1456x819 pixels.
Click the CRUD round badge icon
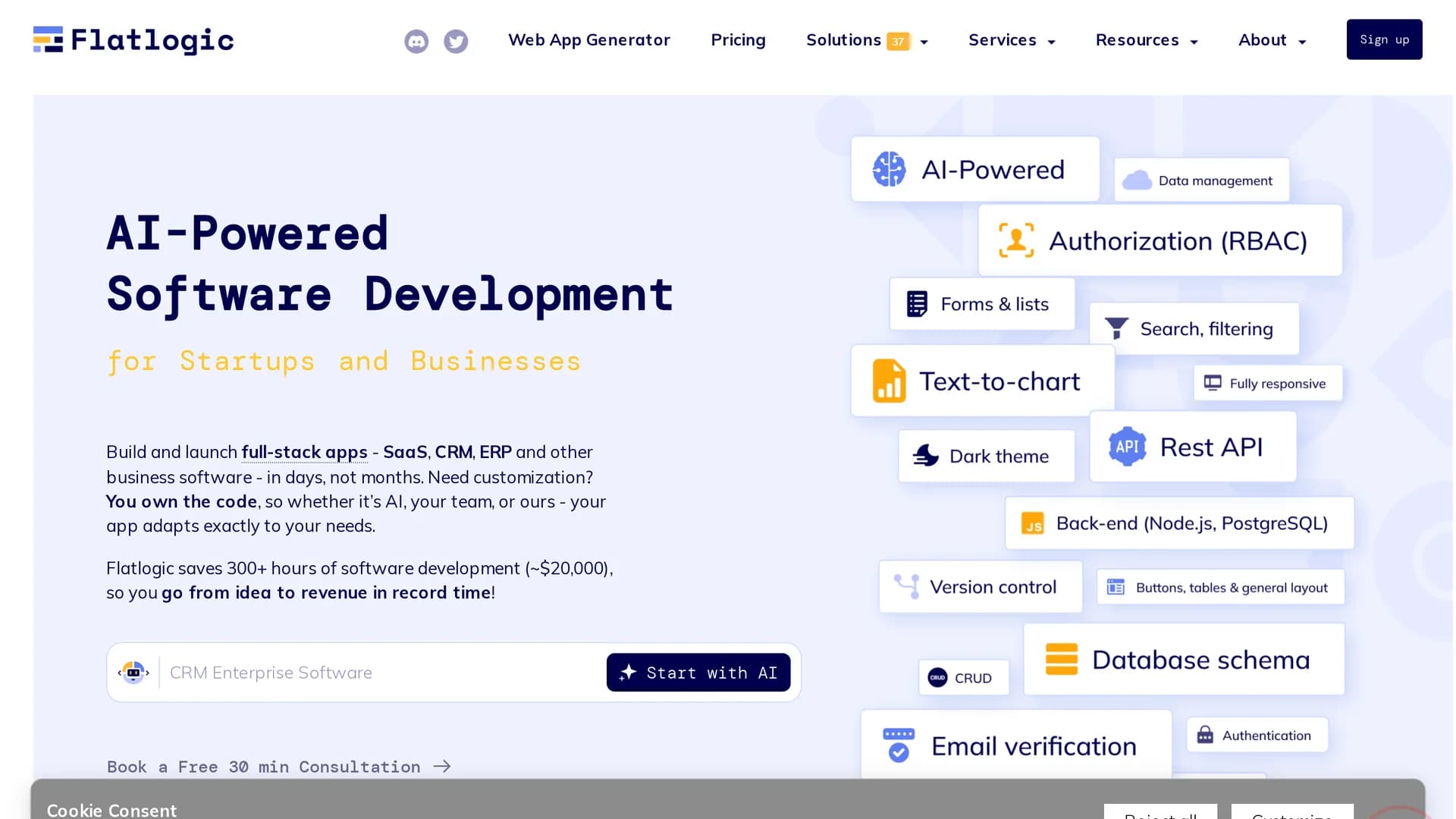click(x=937, y=677)
